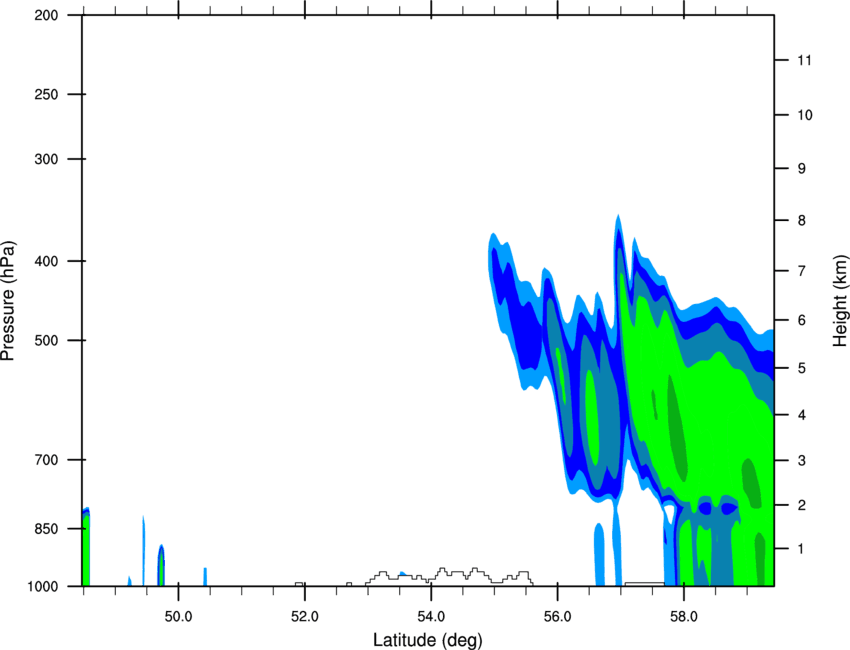
Task: Pick the 11 km height label
Action: (805, 60)
